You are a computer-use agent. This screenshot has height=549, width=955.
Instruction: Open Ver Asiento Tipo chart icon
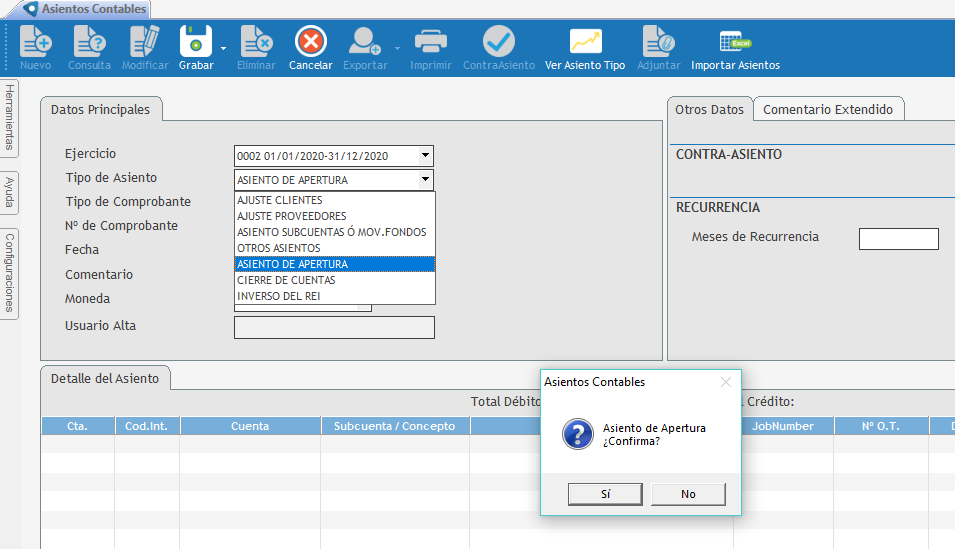pyautogui.click(x=585, y=42)
